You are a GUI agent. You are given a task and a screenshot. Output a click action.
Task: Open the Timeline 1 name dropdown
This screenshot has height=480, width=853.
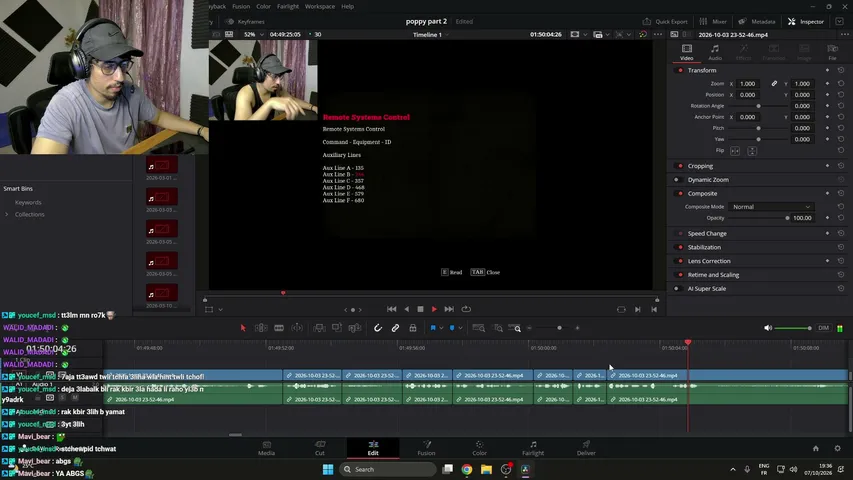pos(431,35)
